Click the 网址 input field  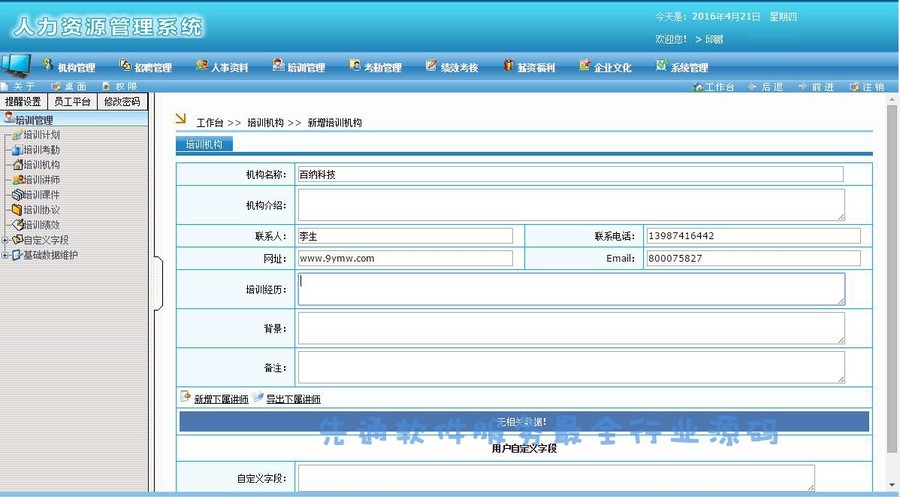tap(405, 258)
